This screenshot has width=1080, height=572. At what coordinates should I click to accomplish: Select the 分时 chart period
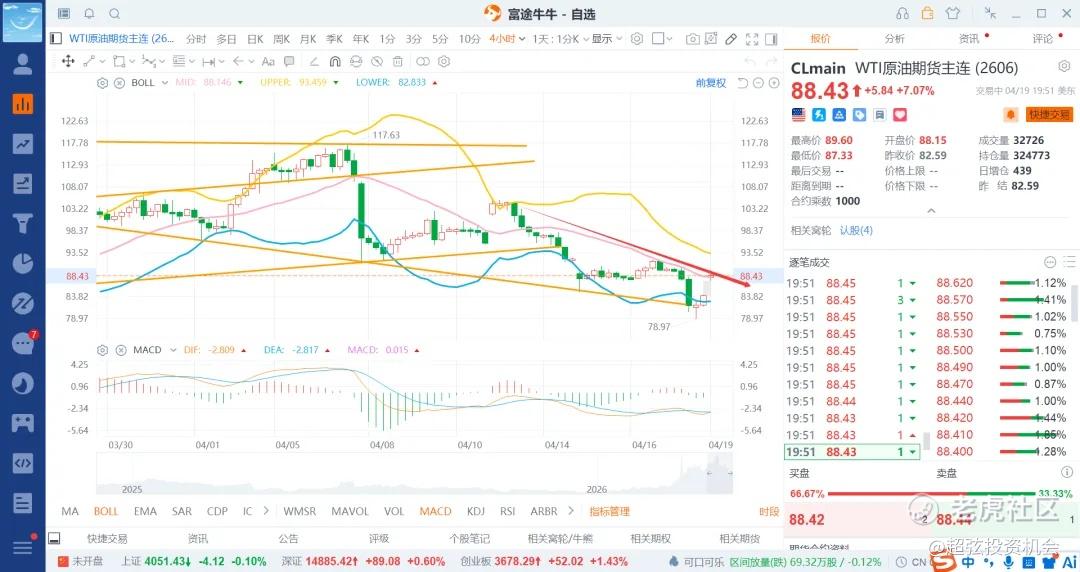(x=196, y=39)
